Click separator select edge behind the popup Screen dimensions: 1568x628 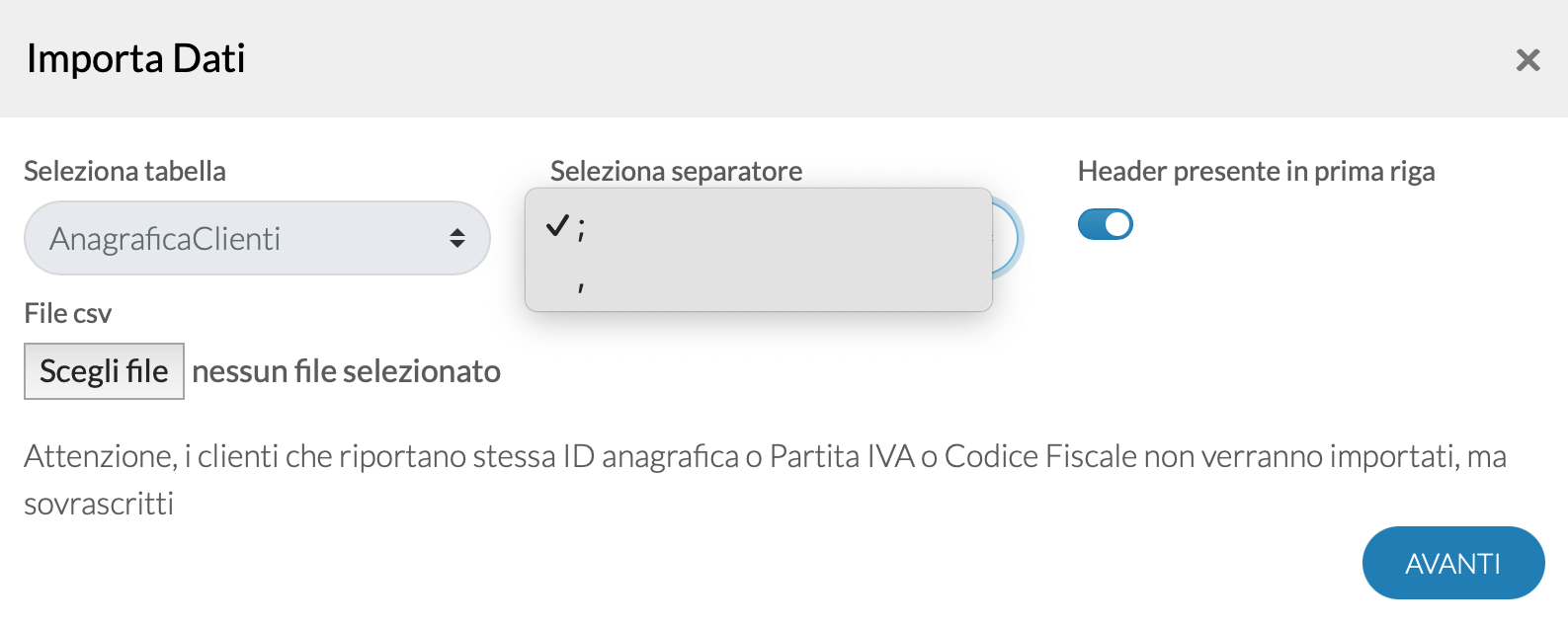tap(1008, 238)
